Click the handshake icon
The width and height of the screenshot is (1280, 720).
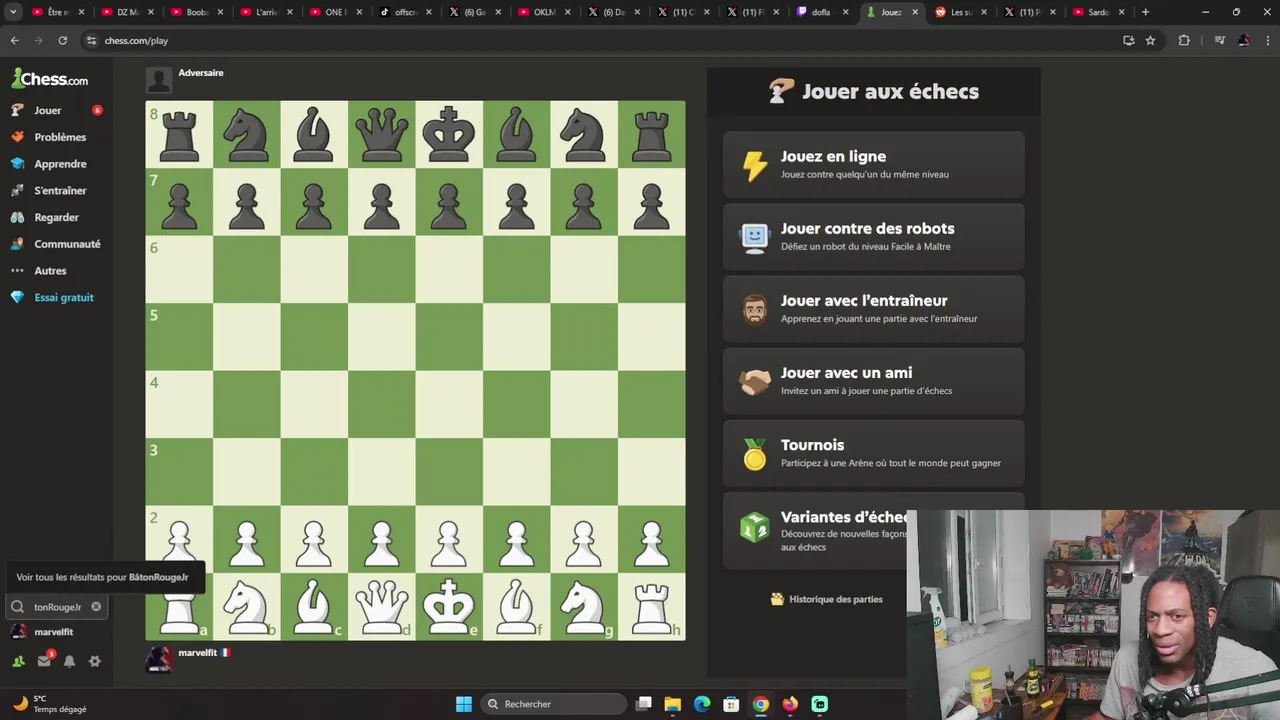click(x=755, y=381)
